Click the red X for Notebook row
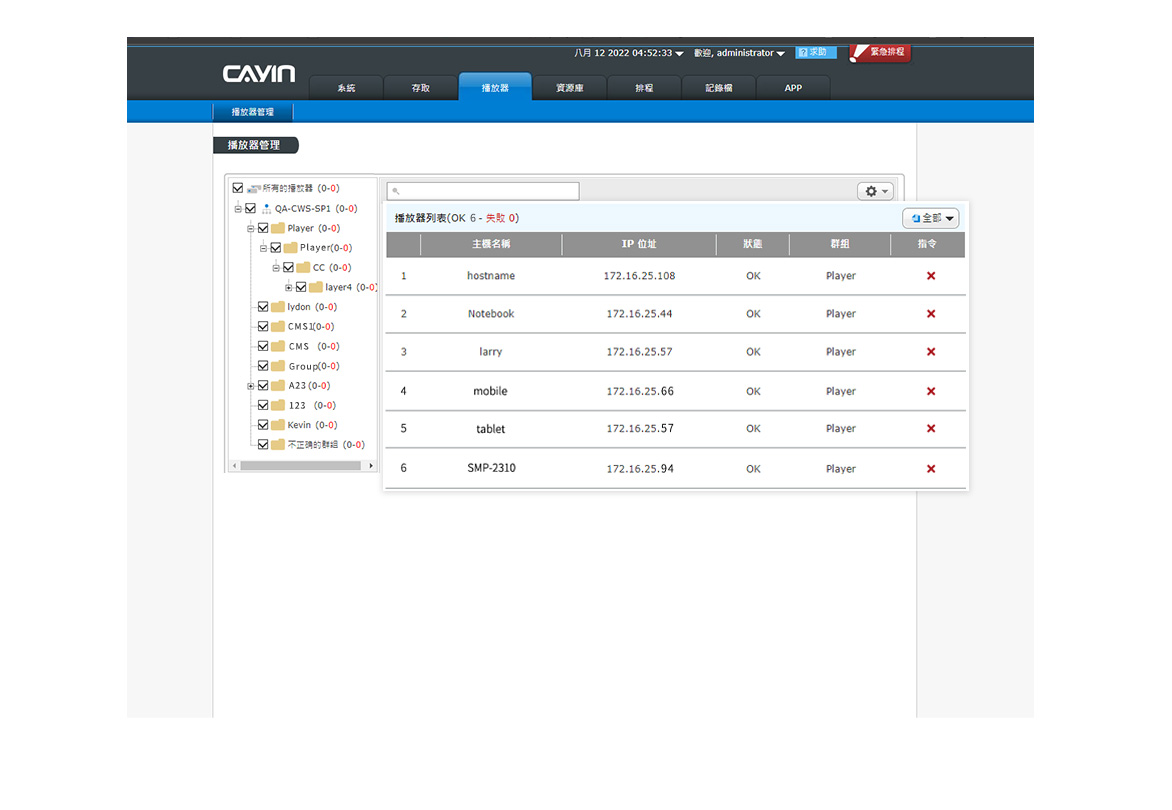1172x810 pixels. pyautogui.click(x=930, y=314)
